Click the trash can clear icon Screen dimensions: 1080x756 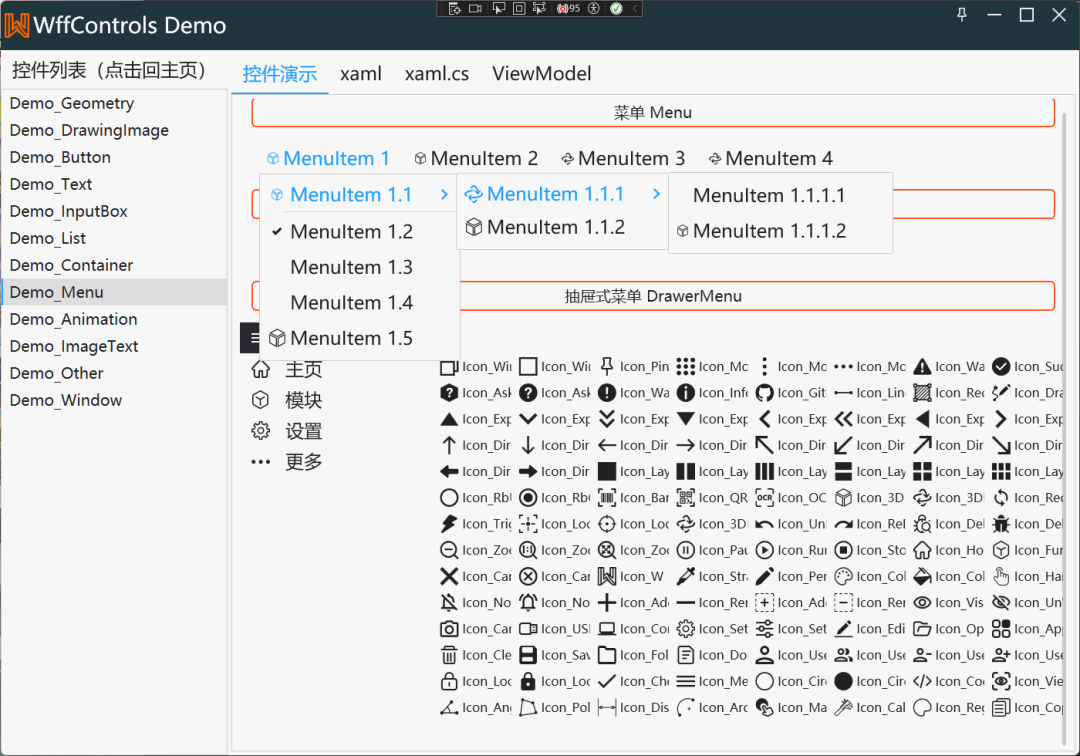coord(449,656)
